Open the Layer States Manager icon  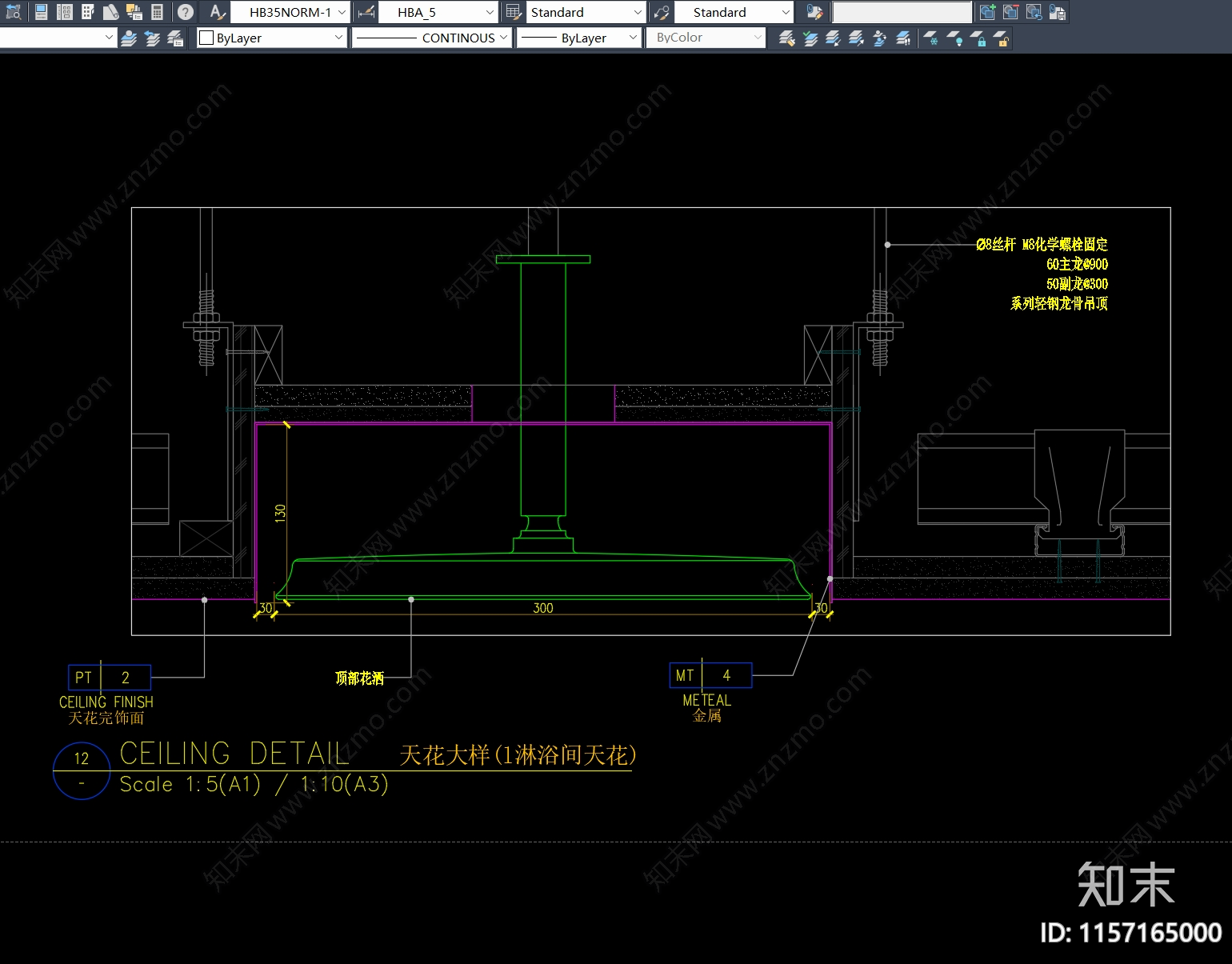pos(175,38)
